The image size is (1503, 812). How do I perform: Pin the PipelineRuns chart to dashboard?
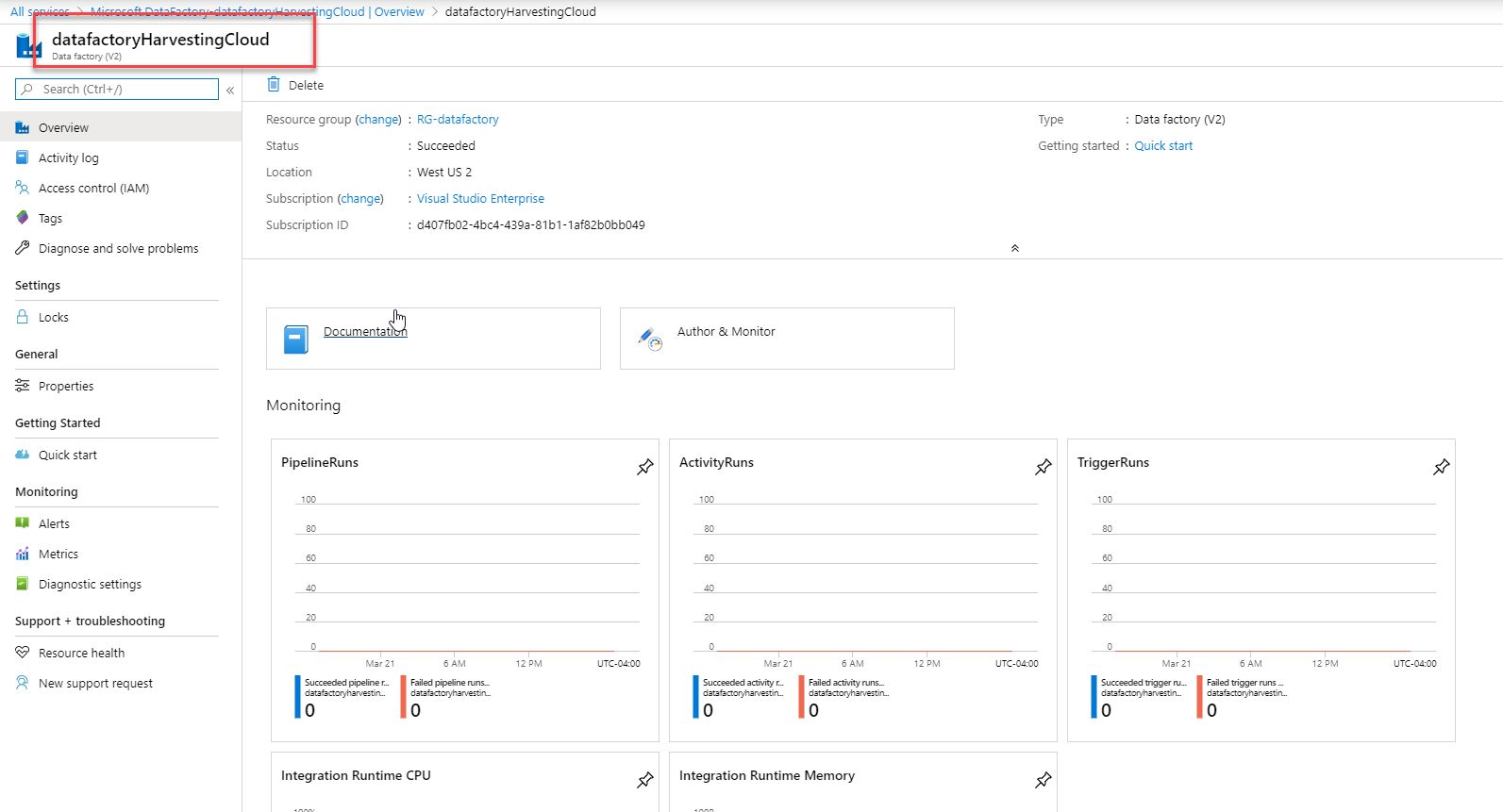pyautogui.click(x=645, y=467)
